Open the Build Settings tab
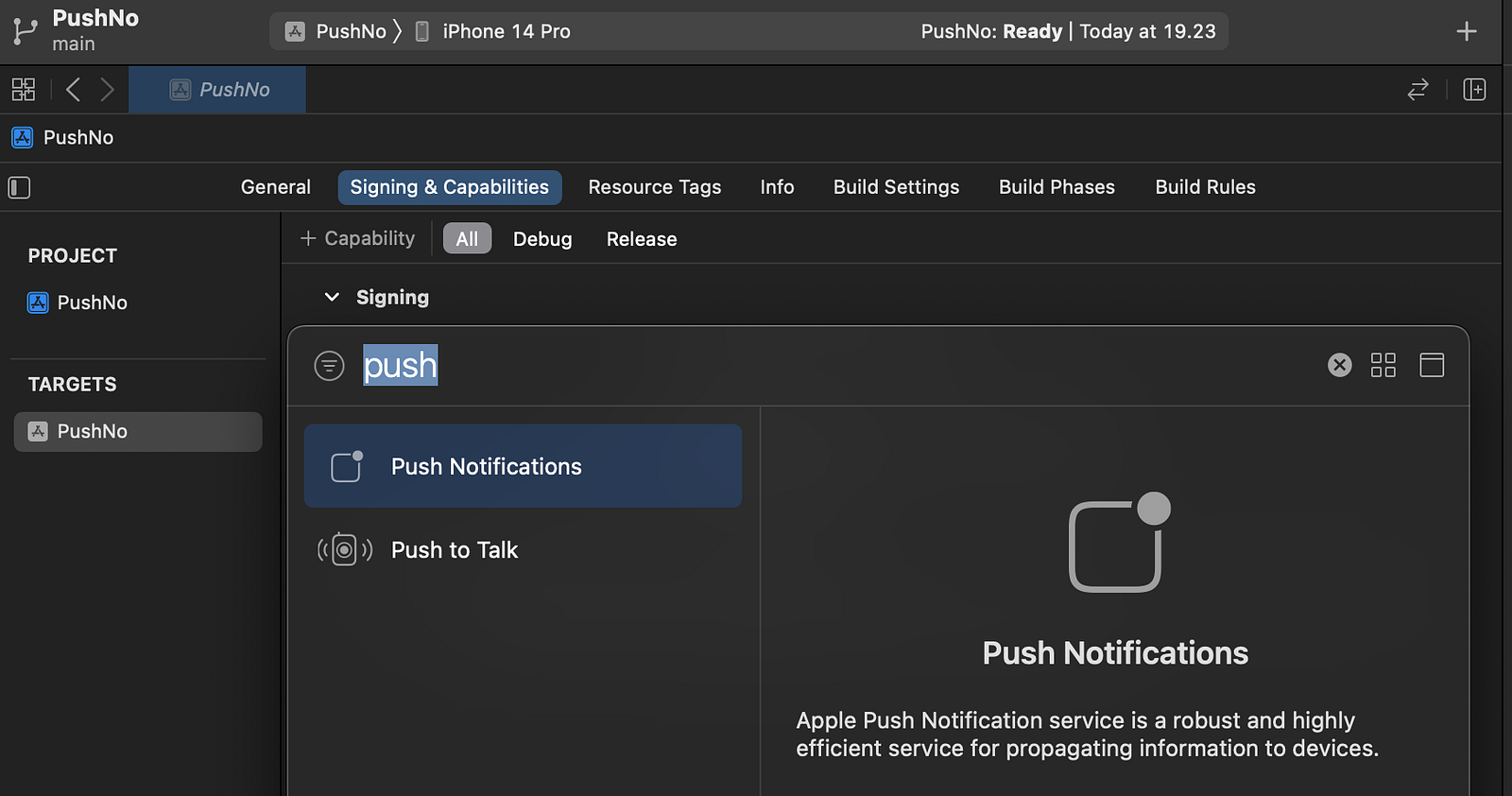Screen dimensions: 1512x796 pyautogui.click(x=897, y=187)
